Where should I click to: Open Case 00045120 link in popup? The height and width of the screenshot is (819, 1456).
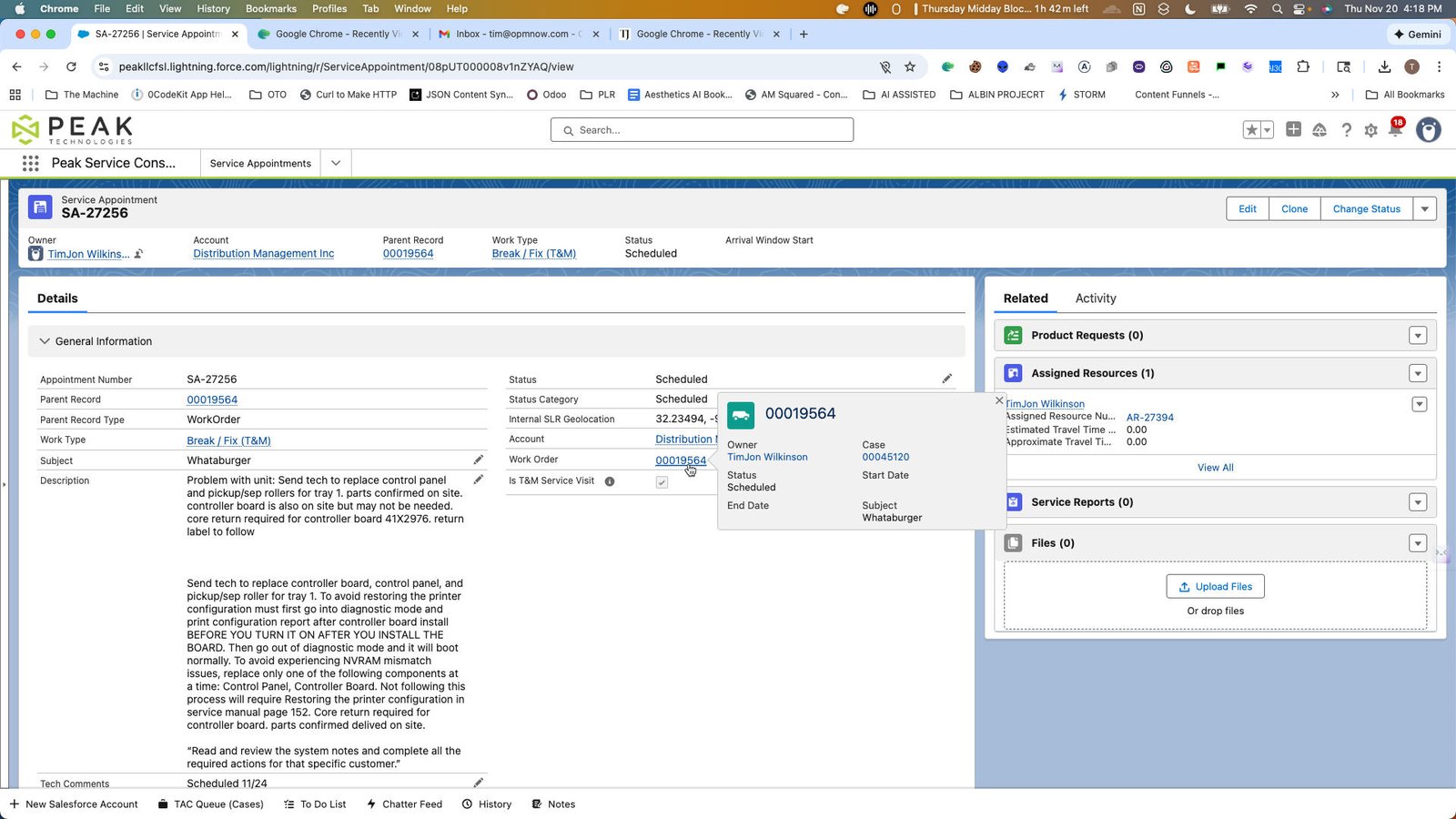[x=885, y=458]
